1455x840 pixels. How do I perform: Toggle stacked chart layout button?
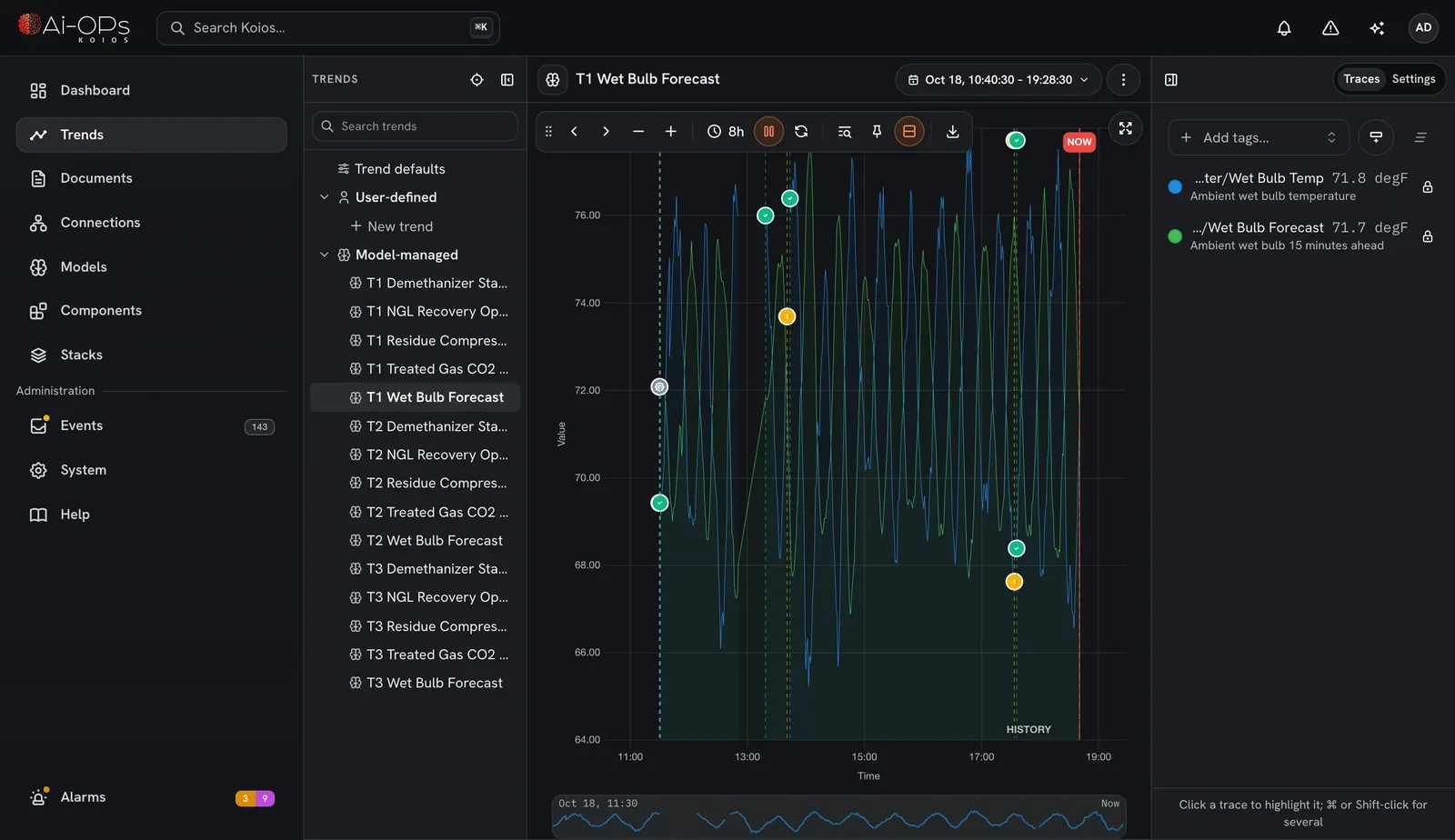[x=908, y=132]
